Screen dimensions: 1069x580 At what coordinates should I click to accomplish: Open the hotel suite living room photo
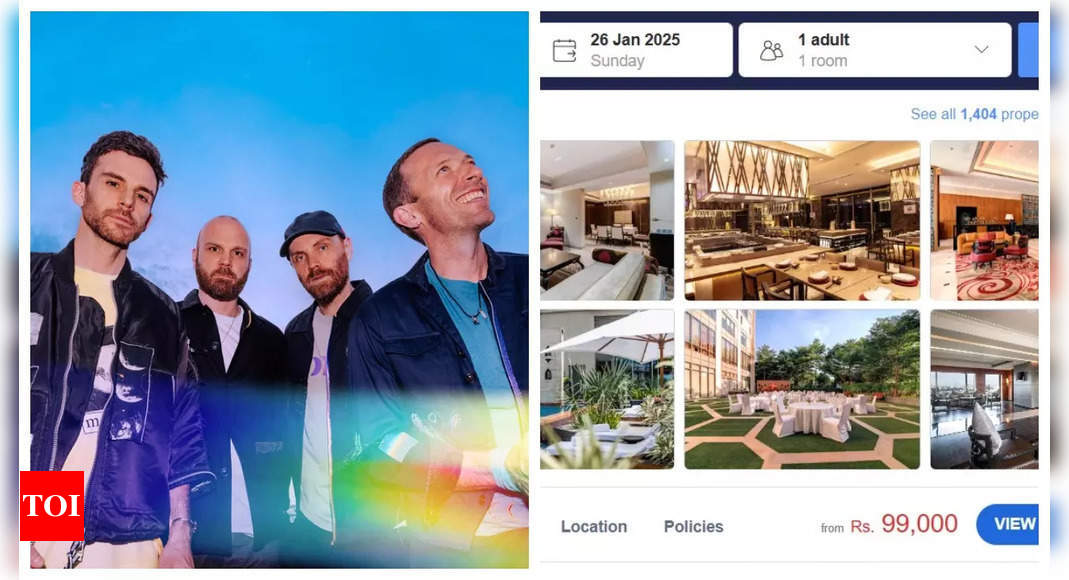[607, 220]
